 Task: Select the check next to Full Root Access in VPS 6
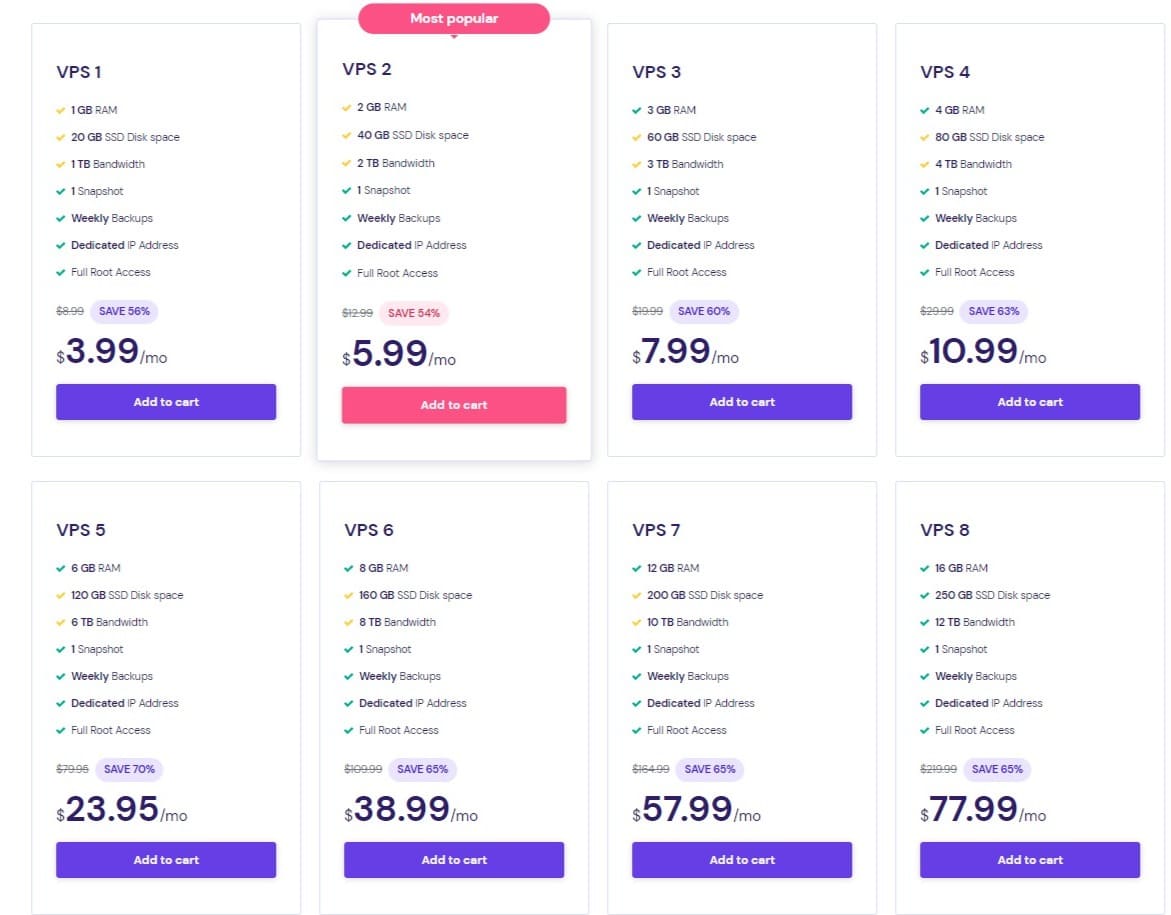pos(349,730)
